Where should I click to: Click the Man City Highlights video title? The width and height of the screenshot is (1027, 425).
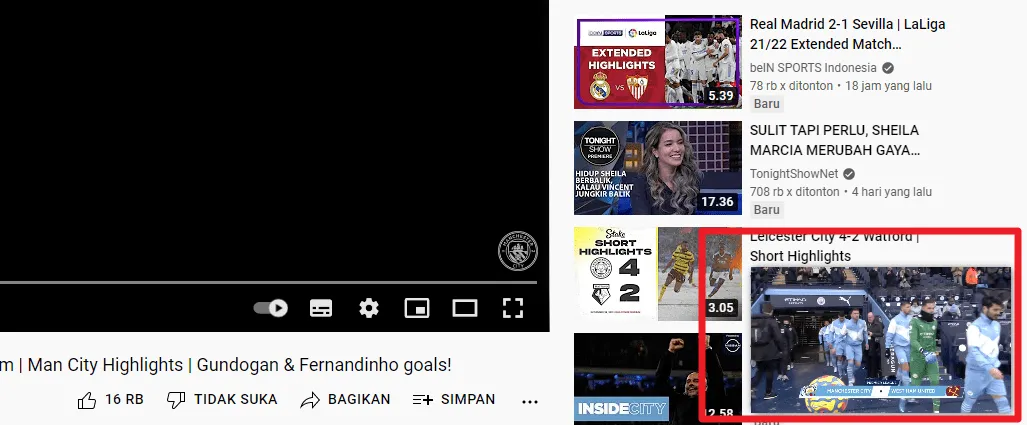click(226, 365)
